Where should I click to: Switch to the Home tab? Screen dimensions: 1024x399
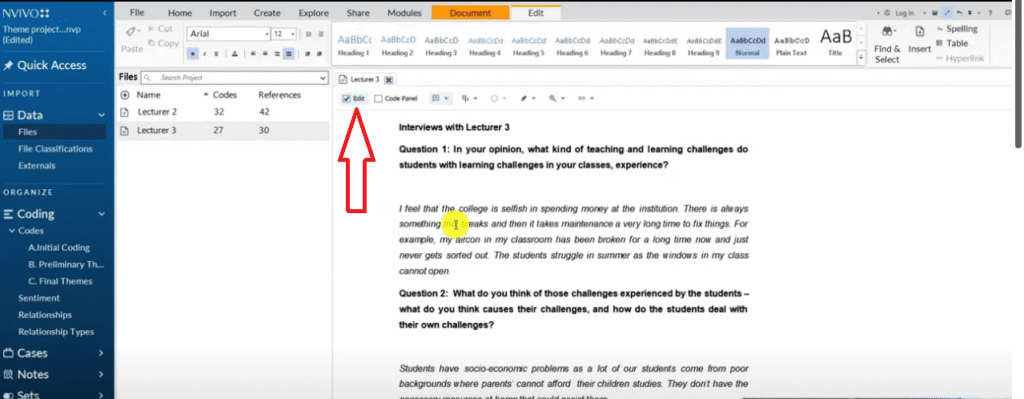tap(180, 12)
